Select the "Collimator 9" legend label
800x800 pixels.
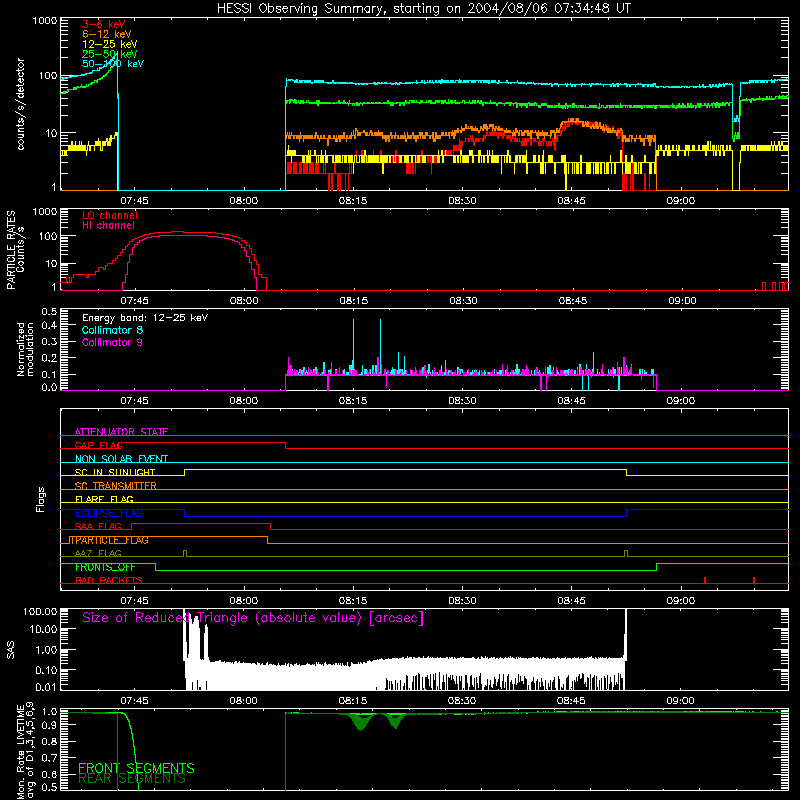[112, 342]
